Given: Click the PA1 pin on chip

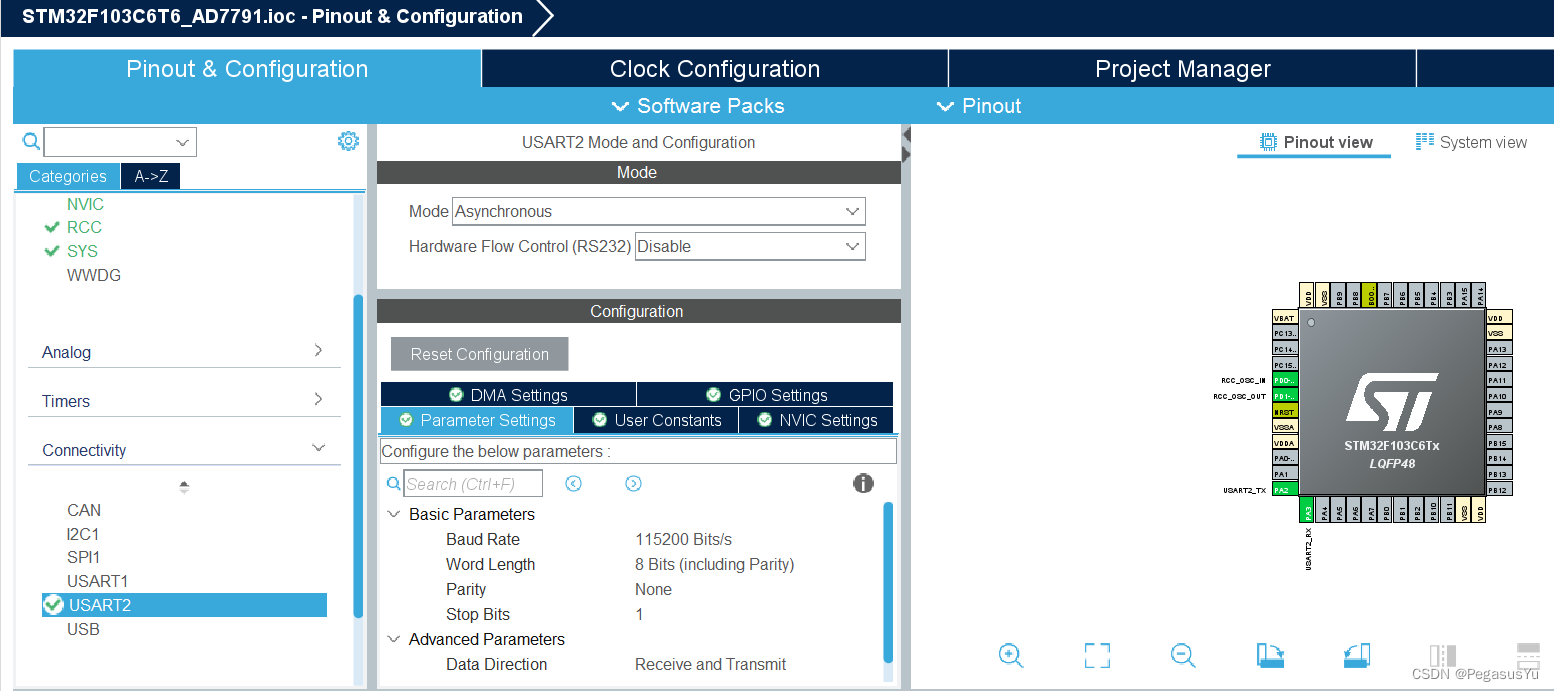Looking at the screenshot, I should click(1285, 473).
